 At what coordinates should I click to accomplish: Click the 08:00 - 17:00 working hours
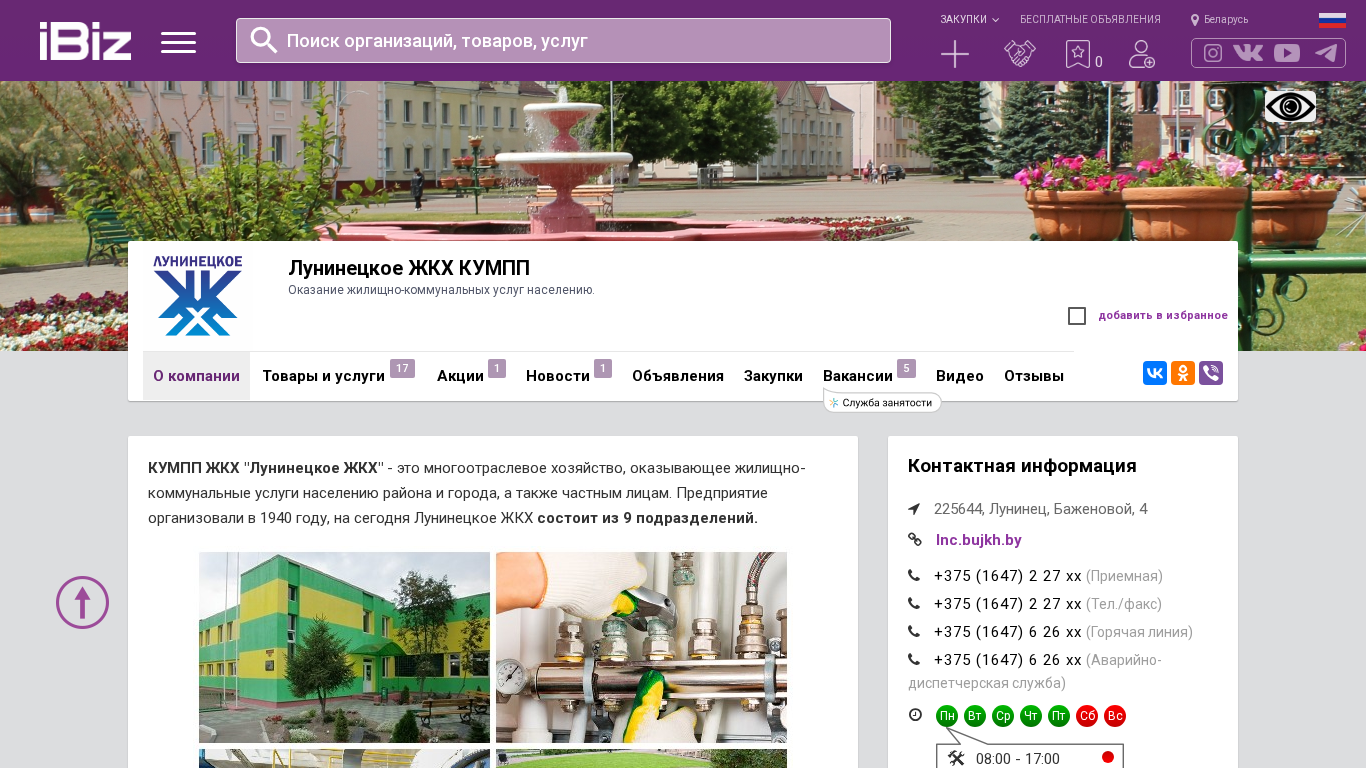point(1018,759)
